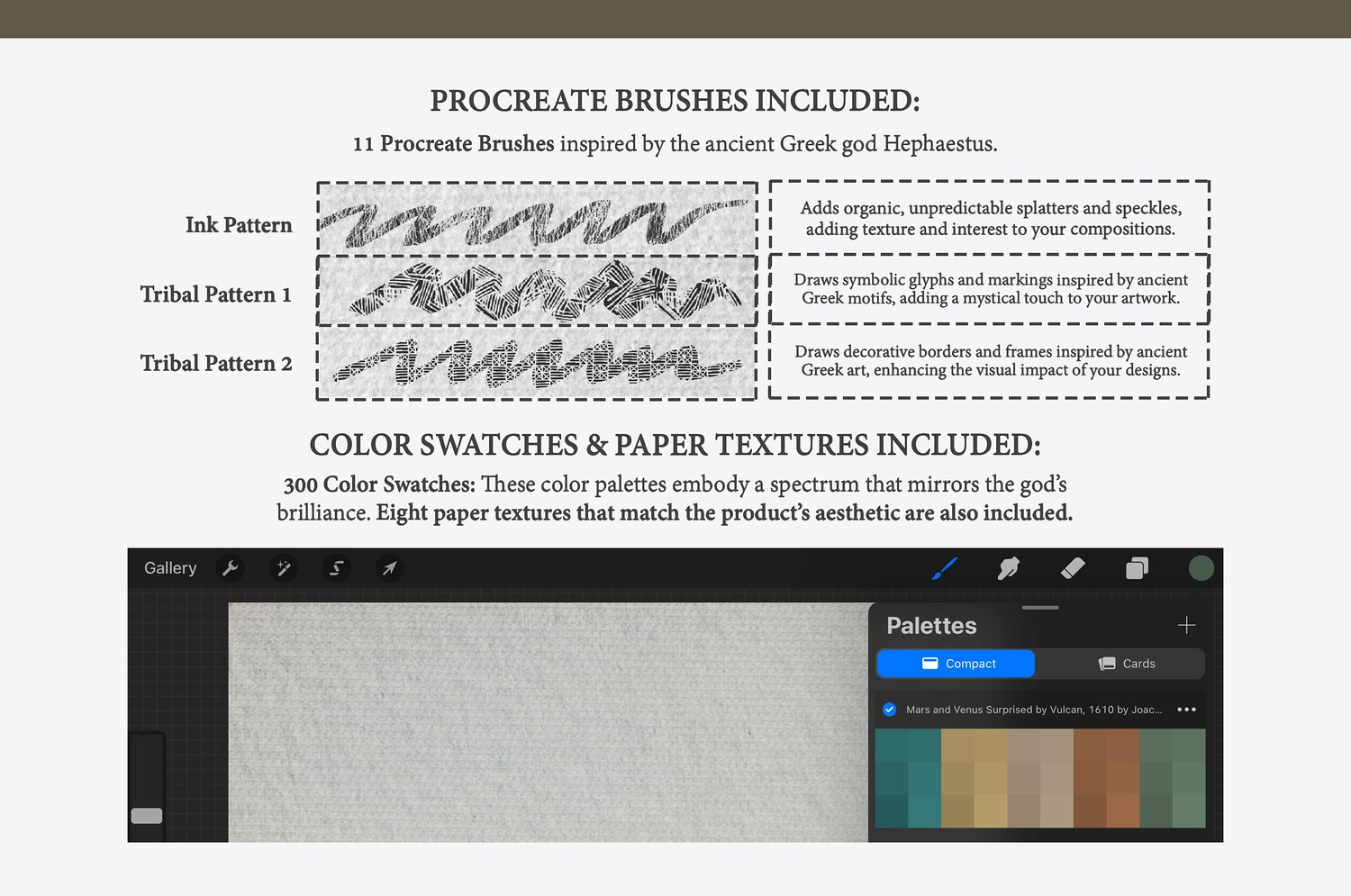
Task: Click the "Adds organic, unpredictable splatters" description
Action: (991, 219)
